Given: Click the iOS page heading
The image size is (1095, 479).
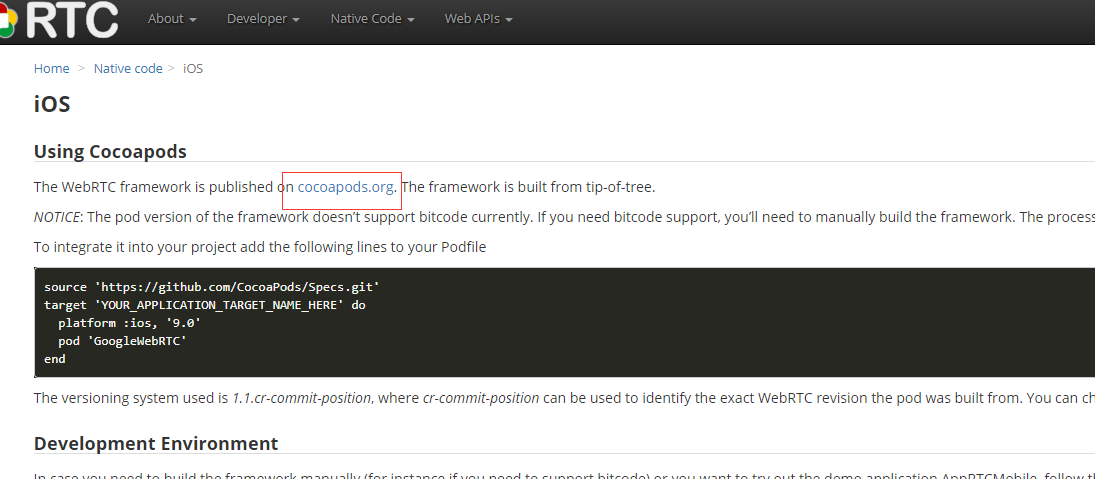Looking at the screenshot, I should [52, 105].
